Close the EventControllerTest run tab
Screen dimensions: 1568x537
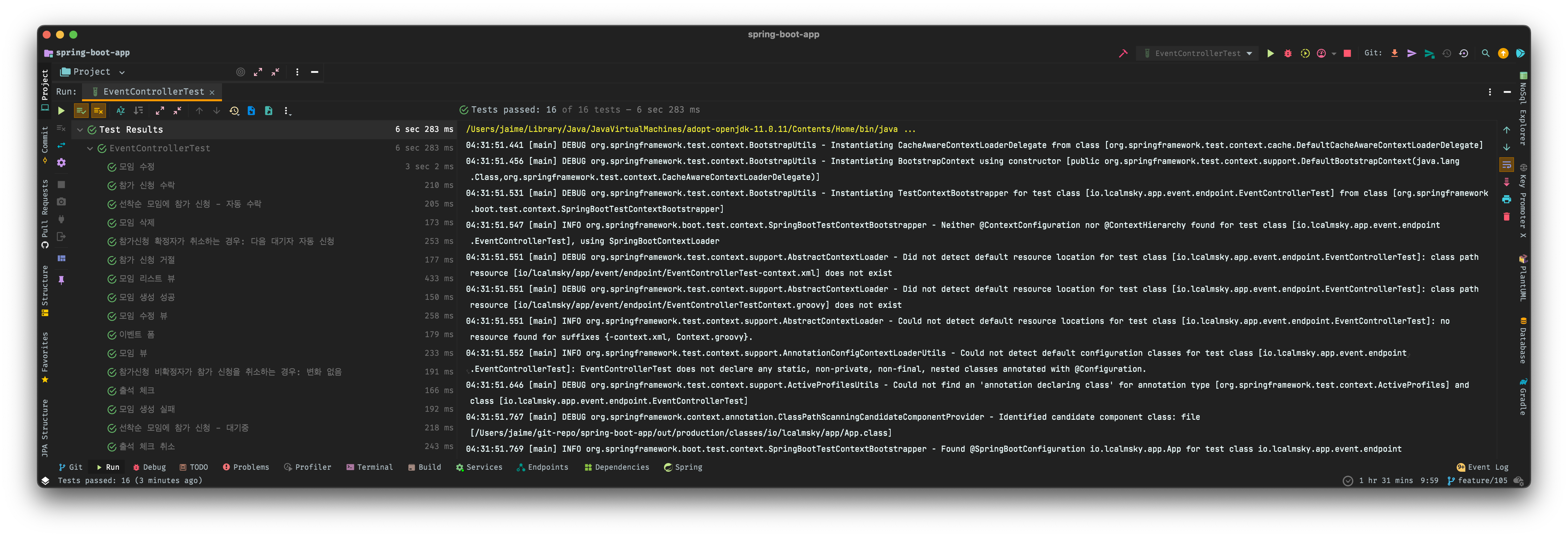click(212, 92)
